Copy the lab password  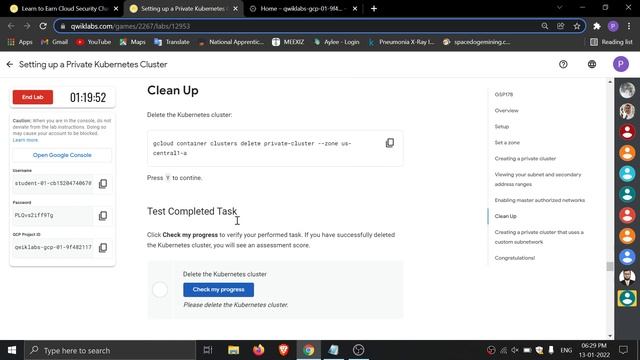click(x=103, y=216)
